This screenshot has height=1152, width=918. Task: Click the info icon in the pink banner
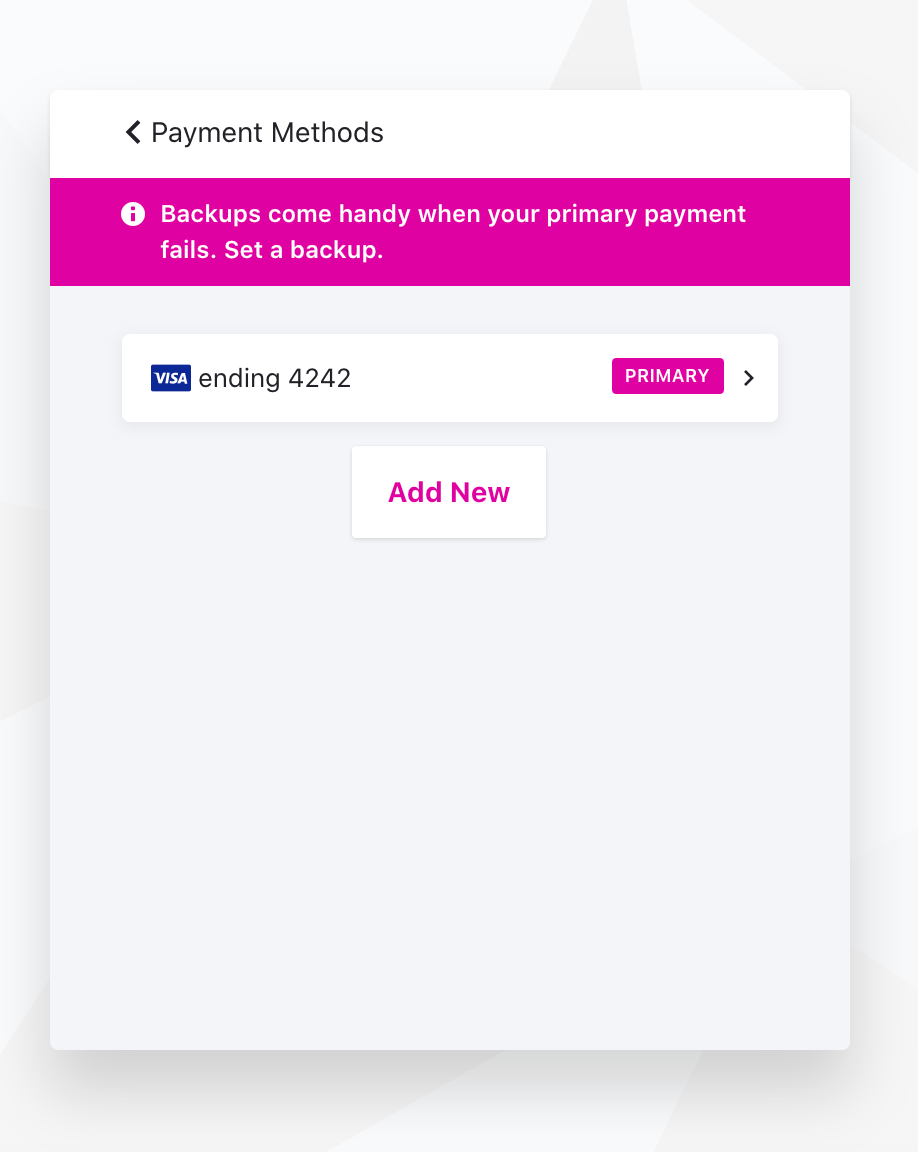(x=133, y=214)
